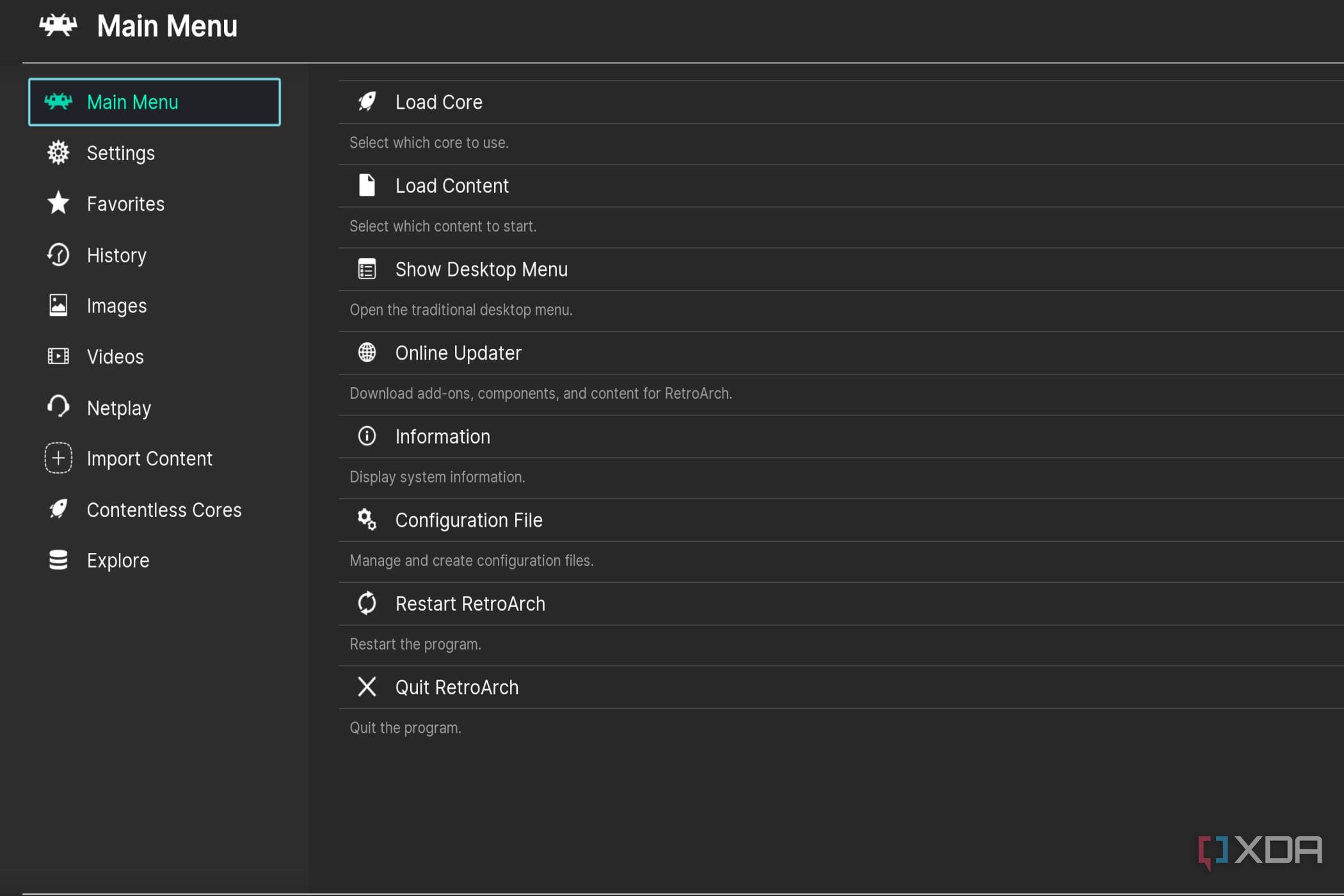Click 'Restart the program.' description
The width and height of the screenshot is (1344, 896).
[x=415, y=644]
